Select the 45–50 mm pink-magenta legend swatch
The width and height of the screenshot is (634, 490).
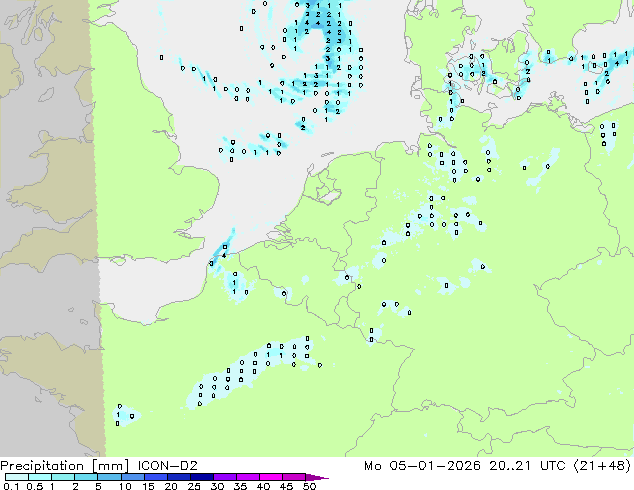coord(294,477)
